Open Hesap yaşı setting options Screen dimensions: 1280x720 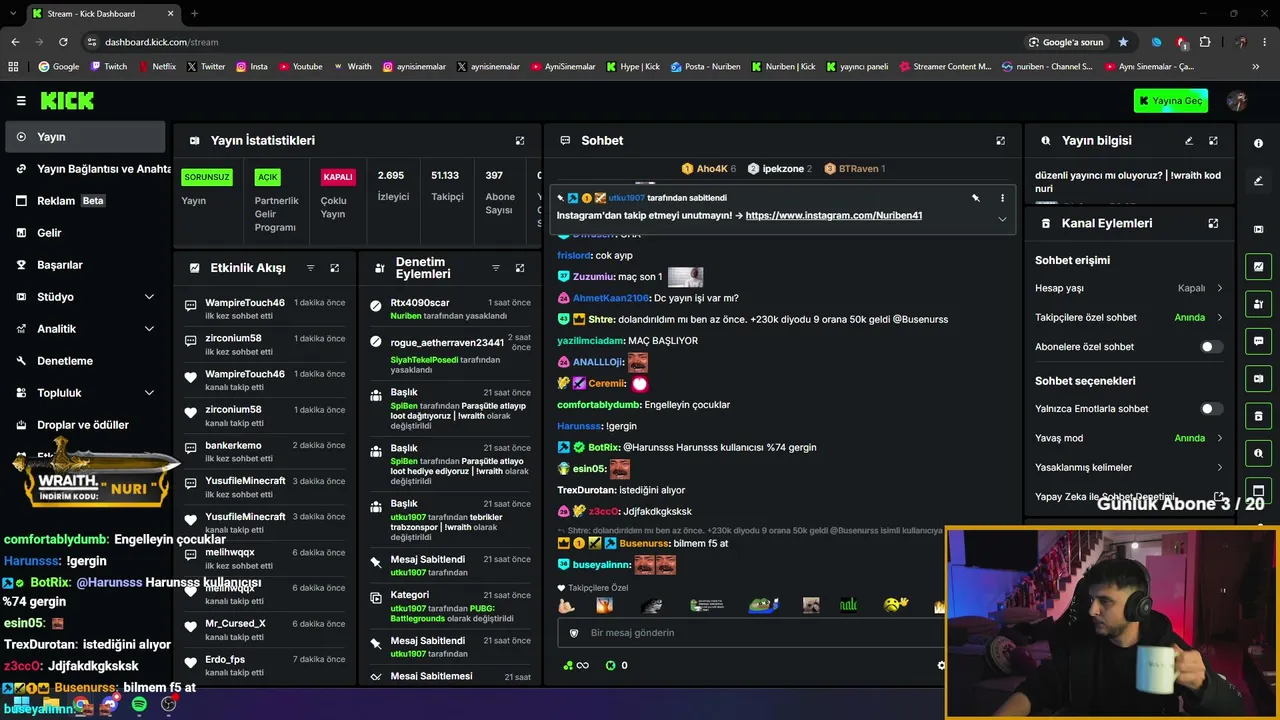tap(1129, 288)
